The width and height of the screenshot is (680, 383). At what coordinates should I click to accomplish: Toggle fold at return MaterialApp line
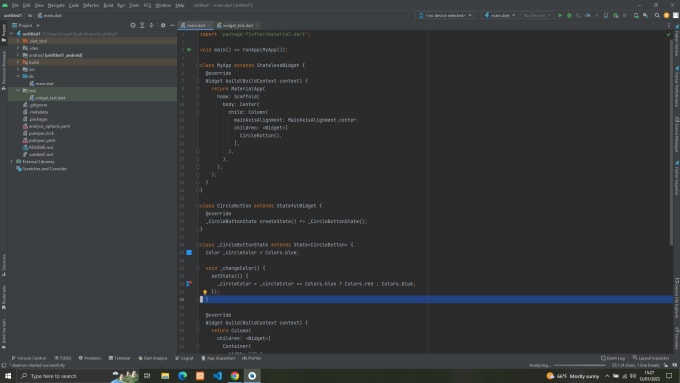[198, 88]
